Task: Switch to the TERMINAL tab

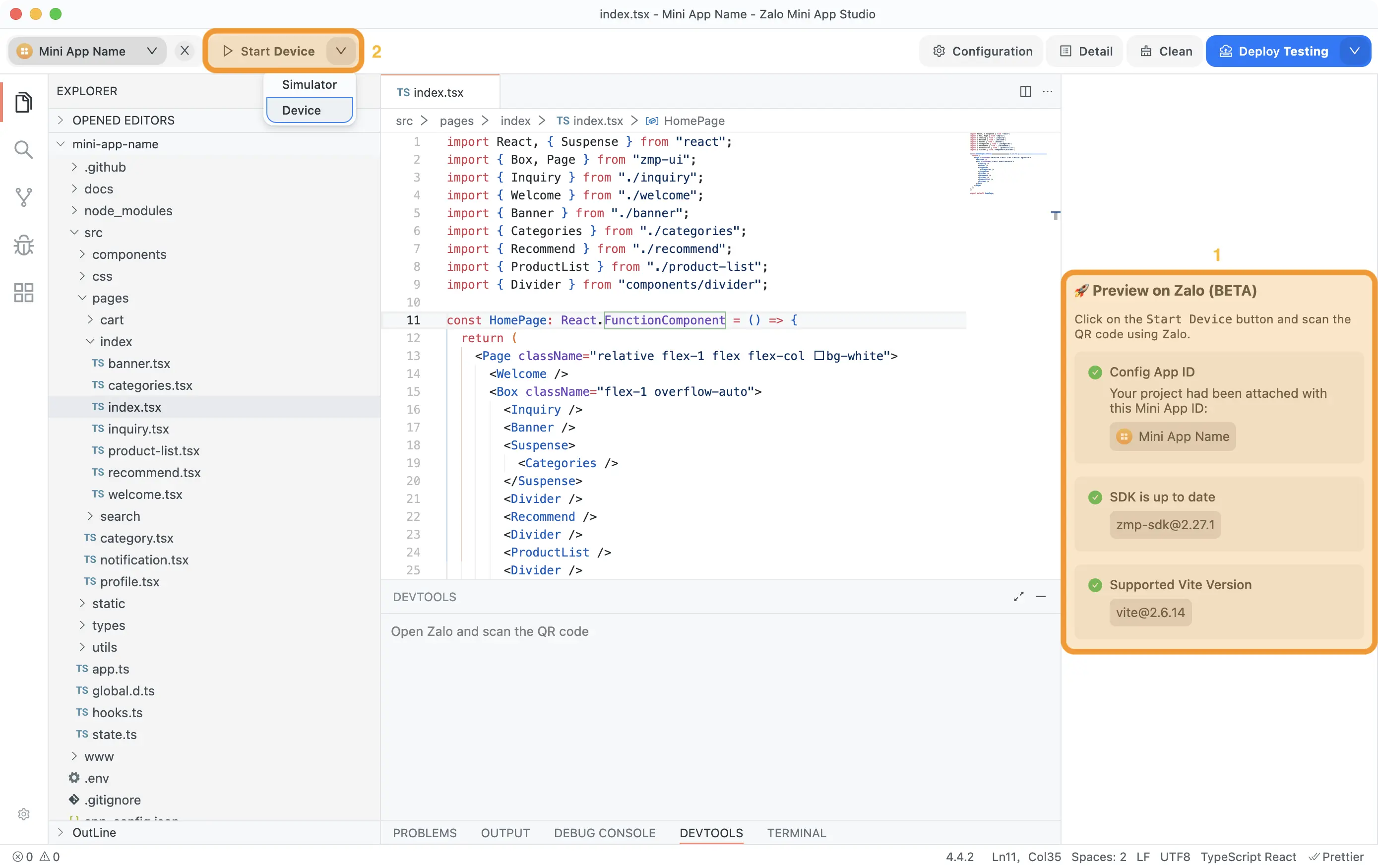Action: click(x=796, y=832)
